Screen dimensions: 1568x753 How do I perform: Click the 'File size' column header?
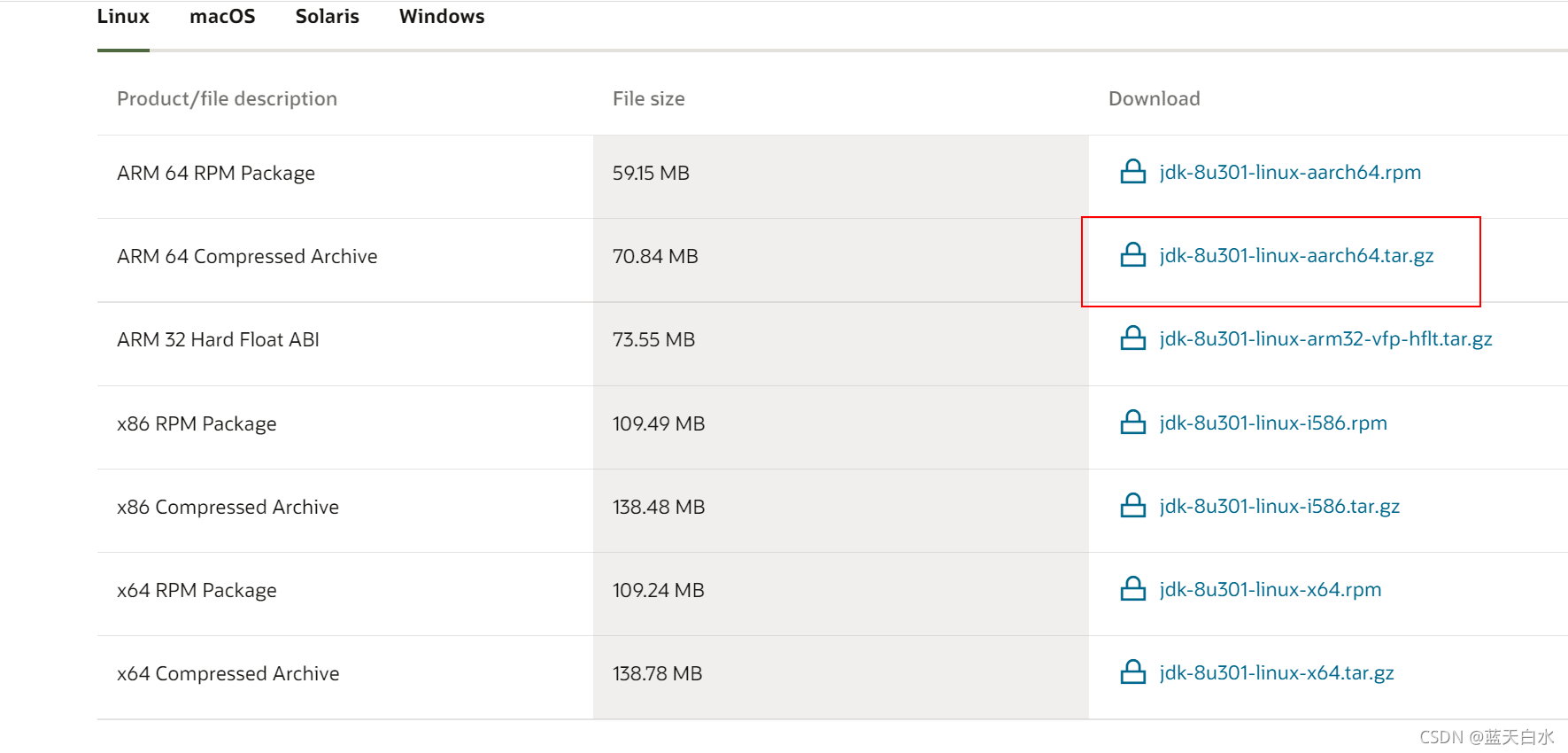pos(648,98)
